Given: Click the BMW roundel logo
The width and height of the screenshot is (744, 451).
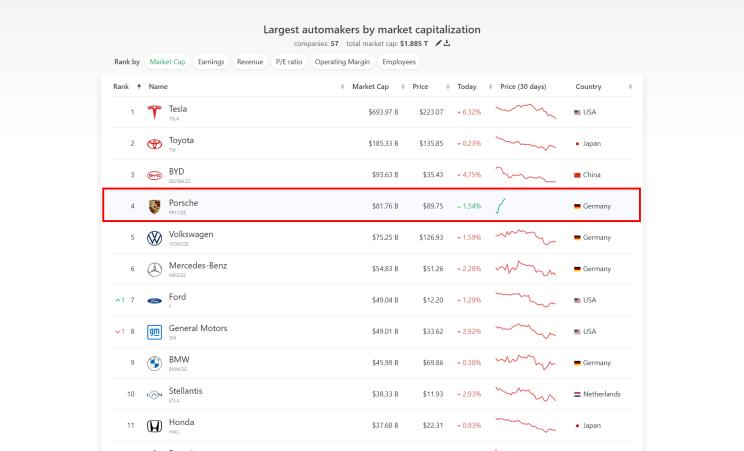Looking at the screenshot, I should click(154, 363).
